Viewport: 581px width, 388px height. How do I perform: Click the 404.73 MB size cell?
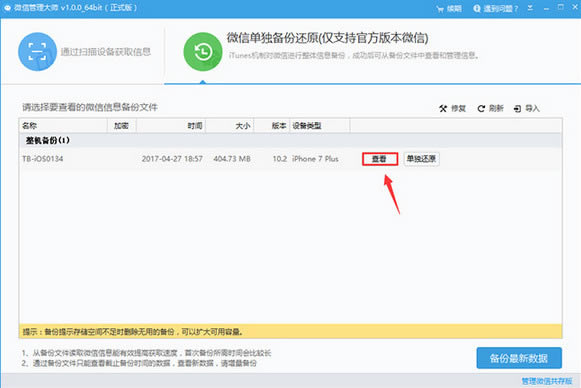[x=232, y=159]
